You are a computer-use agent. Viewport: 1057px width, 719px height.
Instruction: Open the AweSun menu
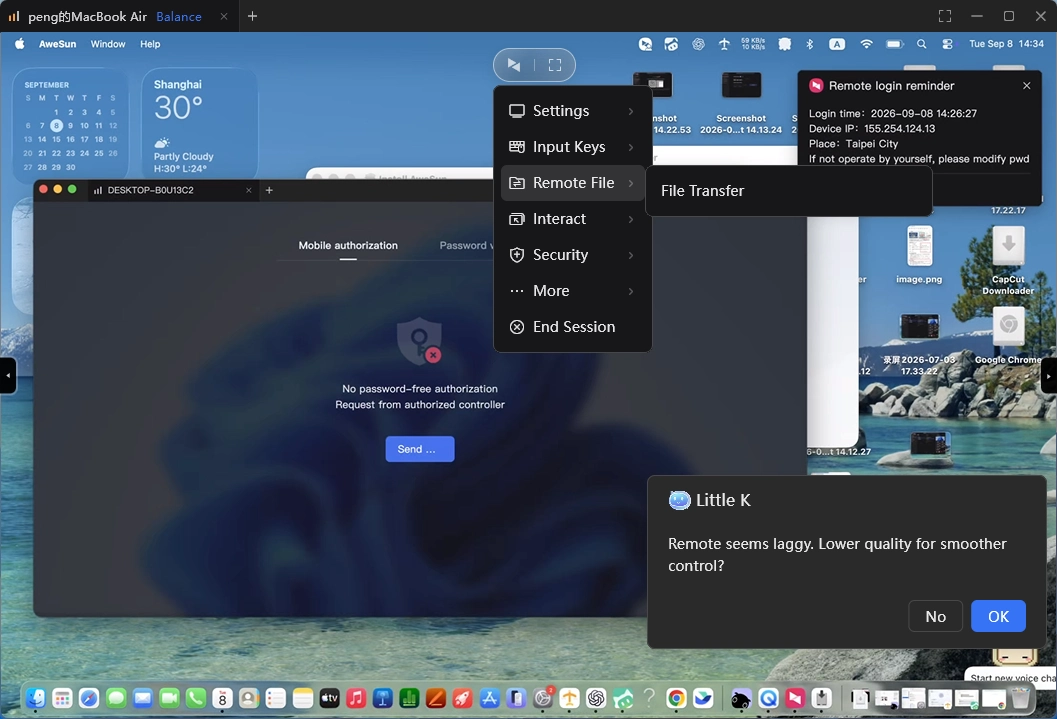(57, 44)
